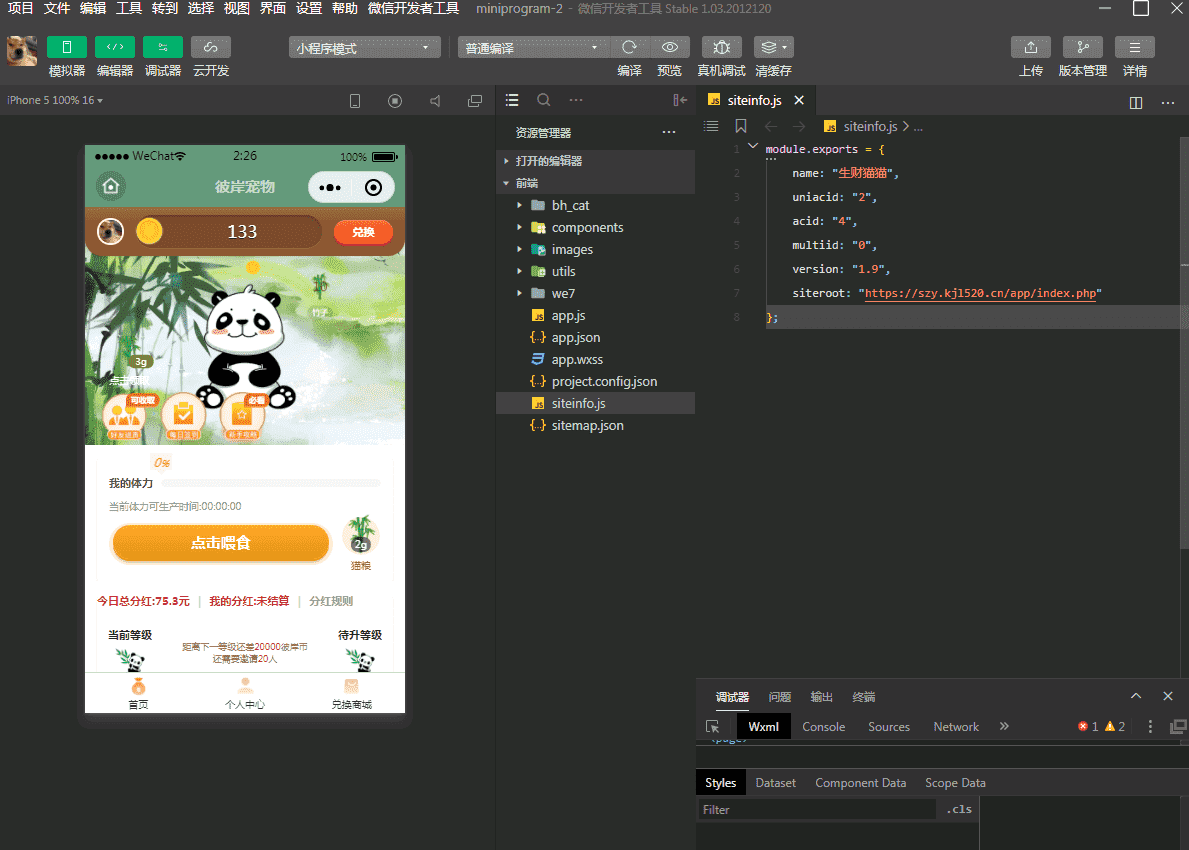Screen dimensions: 1189x850
Task: Click the bookmark icon in editor breadcrumb
Action: point(741,126)
